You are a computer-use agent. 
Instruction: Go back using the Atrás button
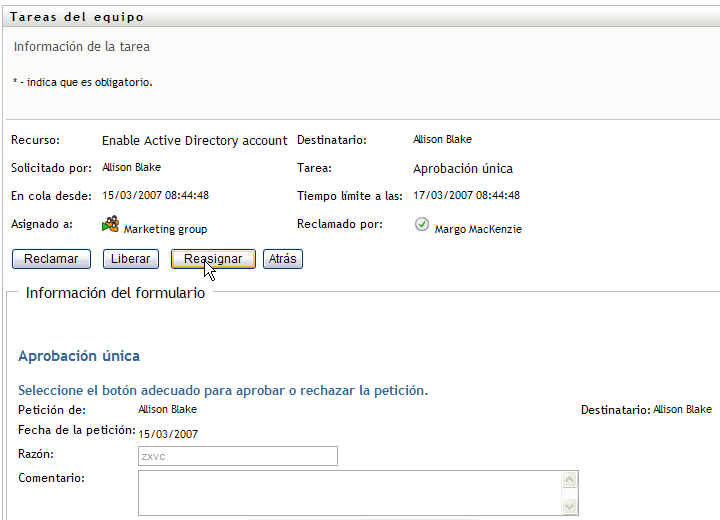tap(283, 259)
